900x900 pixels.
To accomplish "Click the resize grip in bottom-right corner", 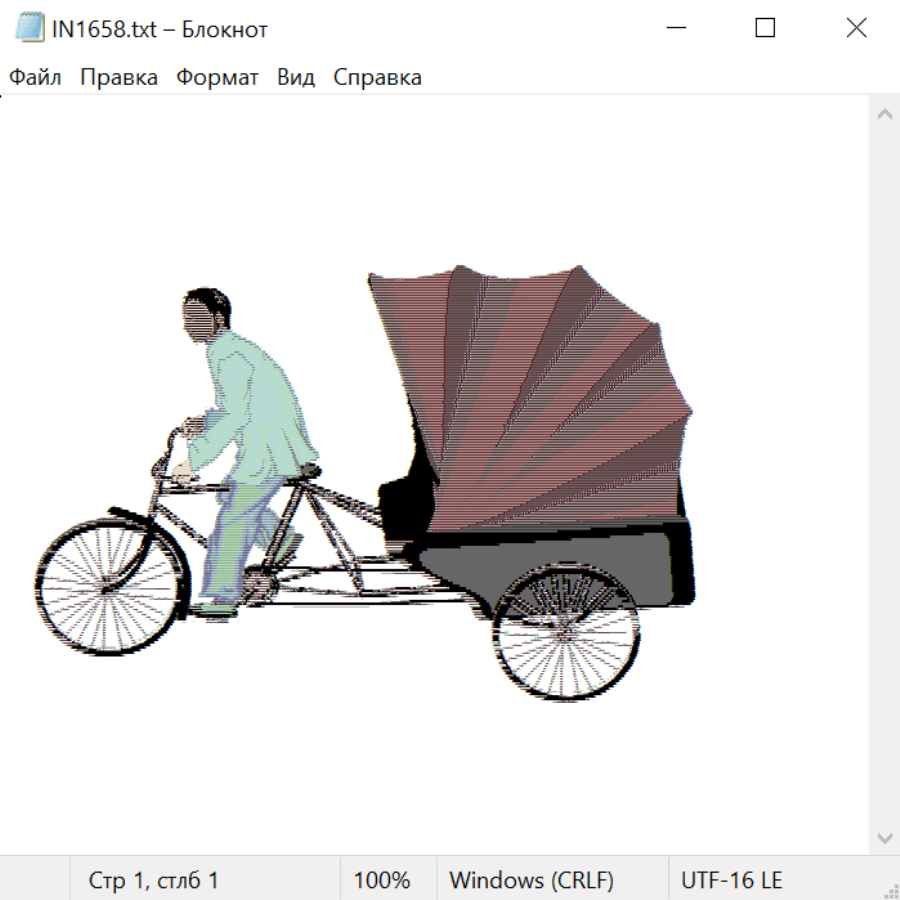I will coord(891,891).
